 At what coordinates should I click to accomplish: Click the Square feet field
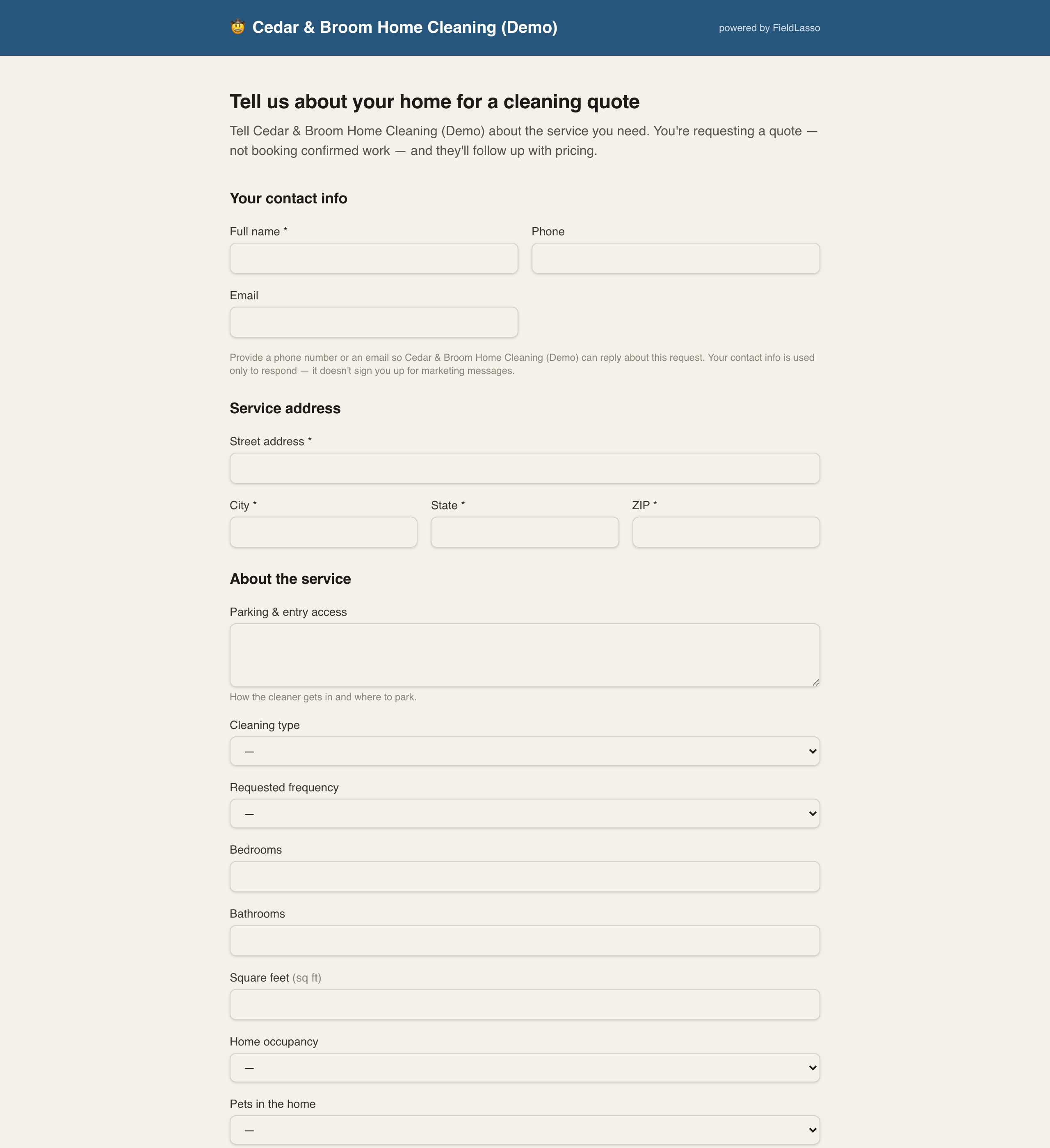525,1004
